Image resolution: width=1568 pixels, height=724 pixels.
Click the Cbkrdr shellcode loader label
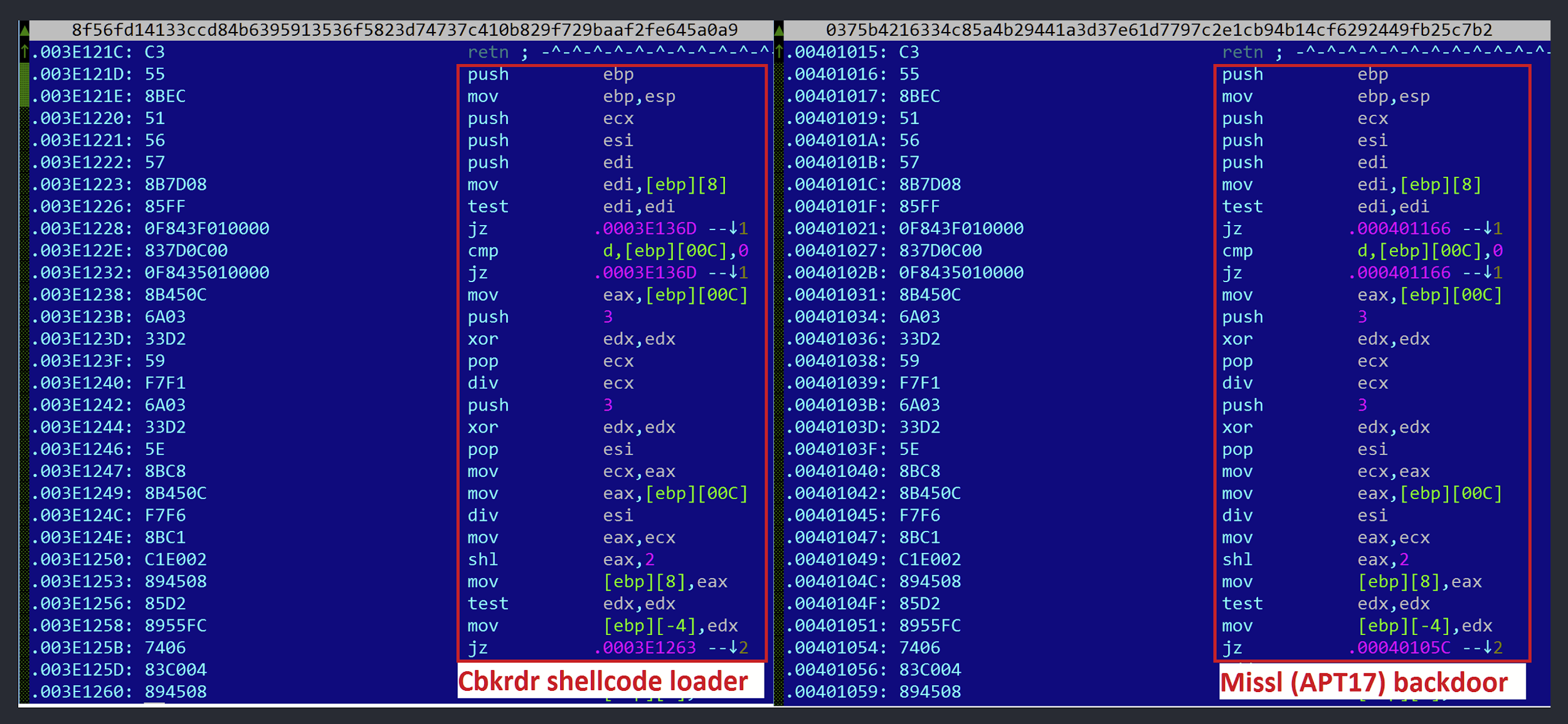click(x=603, y=681)
